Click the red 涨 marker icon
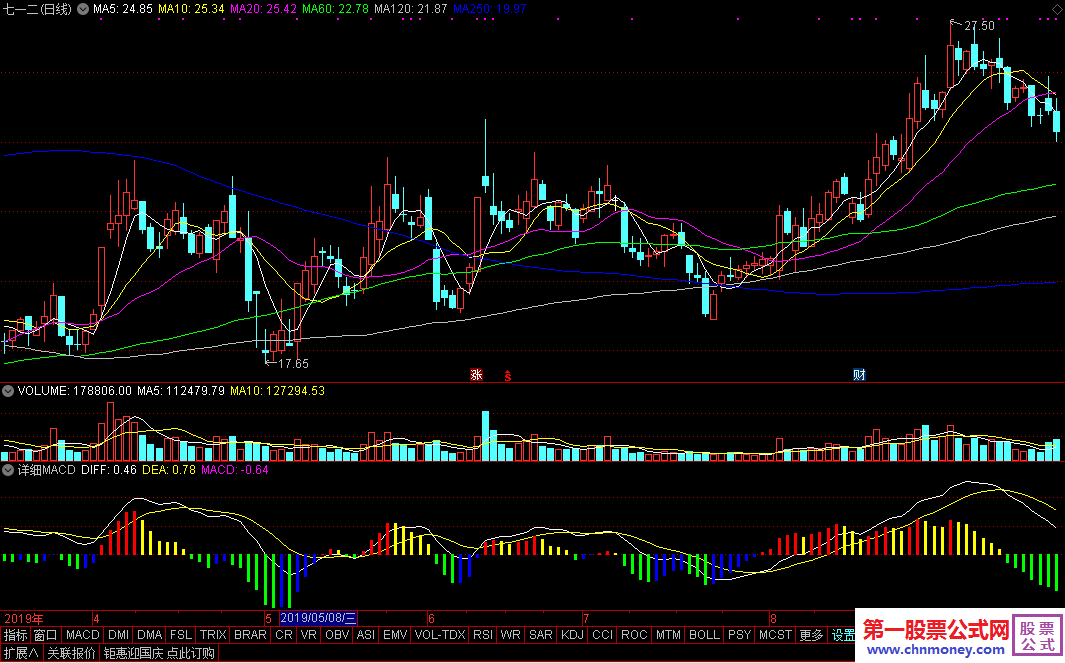Viewport: 1065px width, 663px height. pyautogui.click(x=476, y=374)
